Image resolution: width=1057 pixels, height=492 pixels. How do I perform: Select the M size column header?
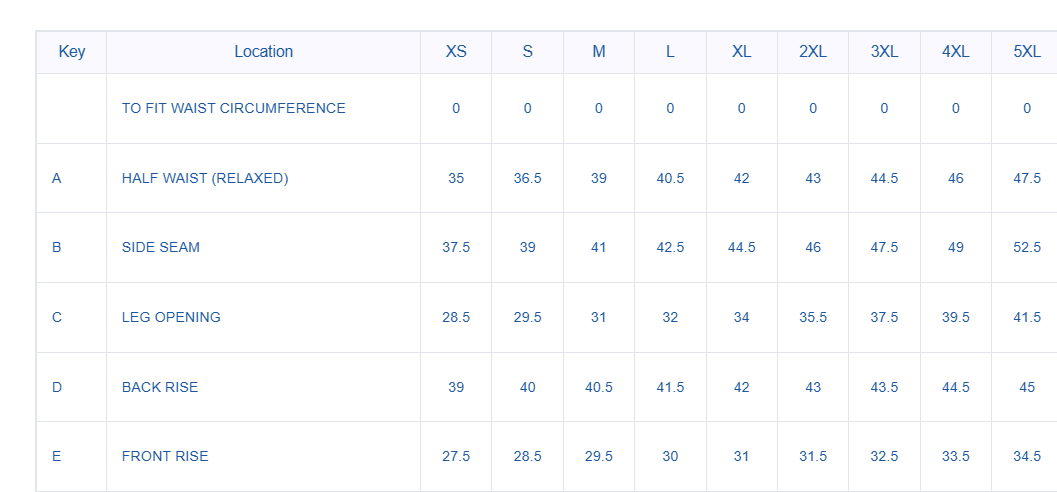pos(599,52)
